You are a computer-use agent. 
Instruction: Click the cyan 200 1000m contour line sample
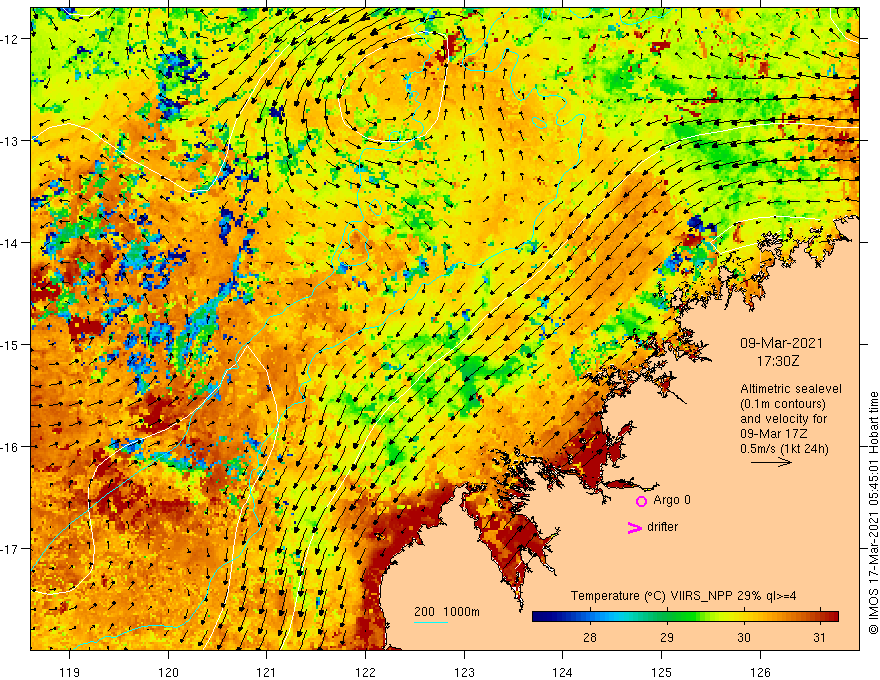(430, 622)
